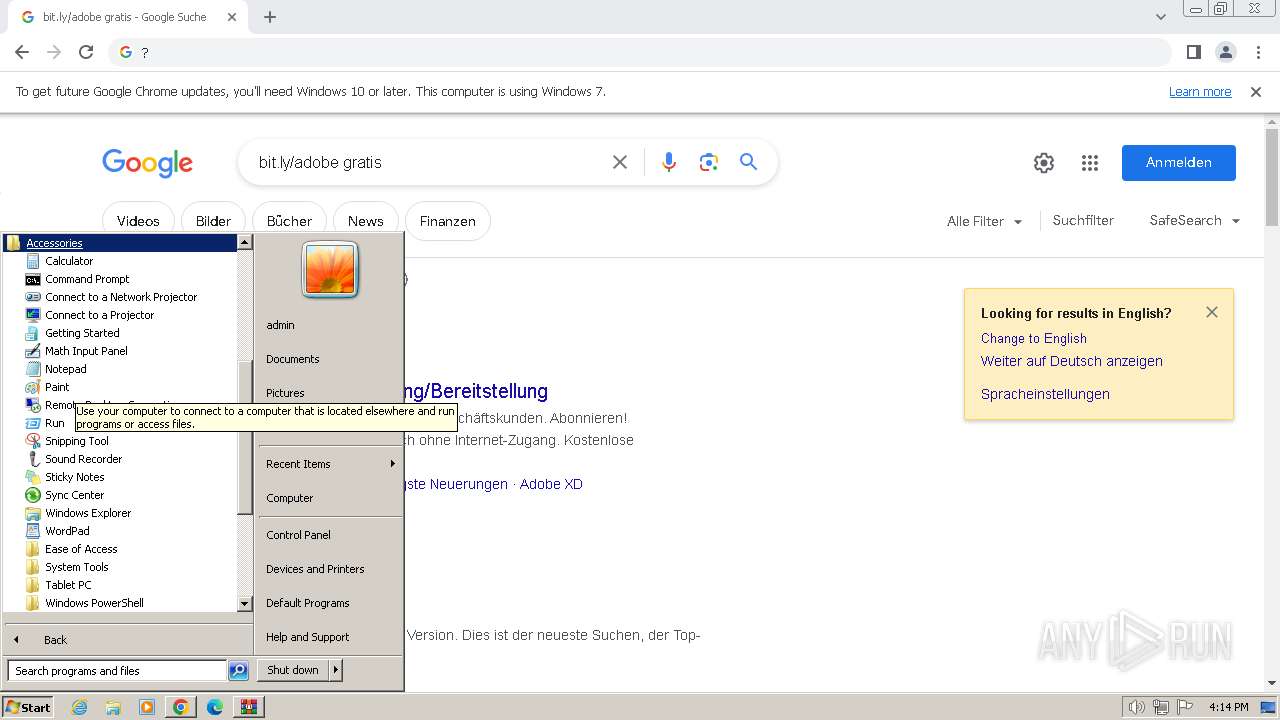
Task: Reload the current page
Action: [86, 52]
